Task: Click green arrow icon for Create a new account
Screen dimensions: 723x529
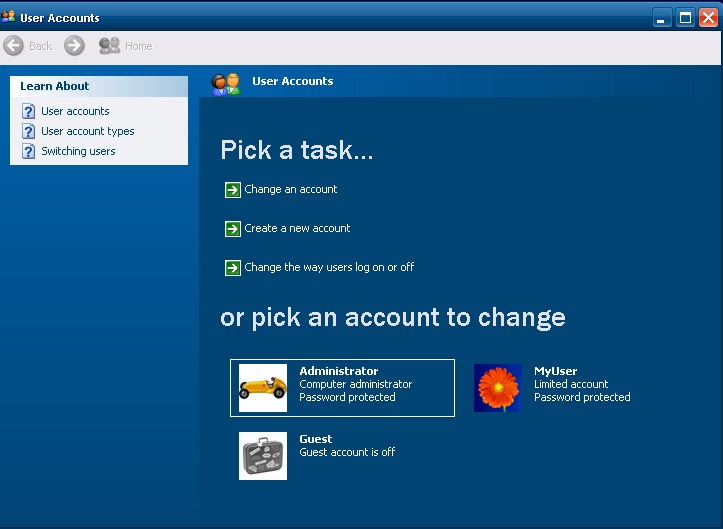Action: [x=232, y=229]
